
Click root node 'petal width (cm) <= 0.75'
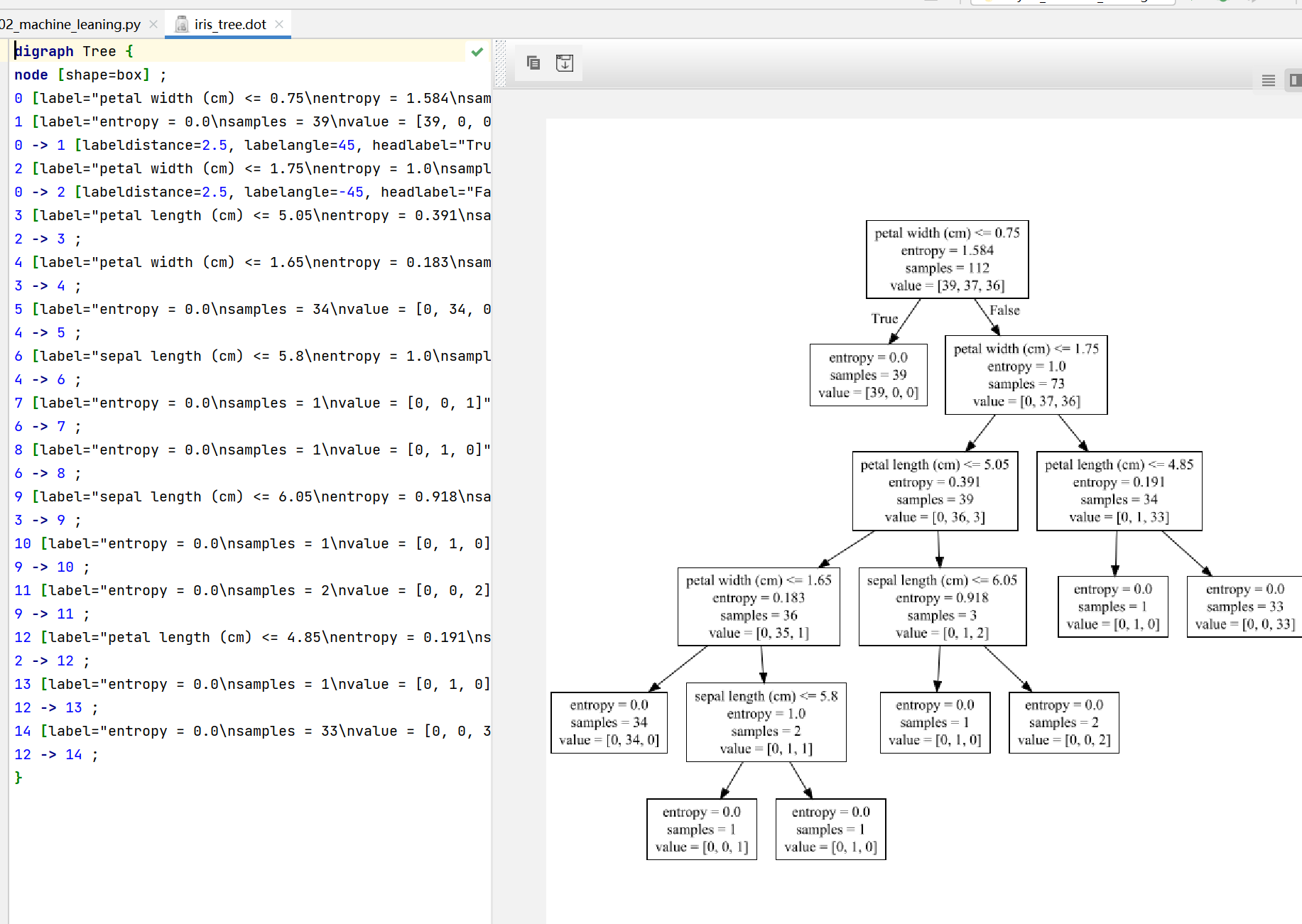point(947,259)
